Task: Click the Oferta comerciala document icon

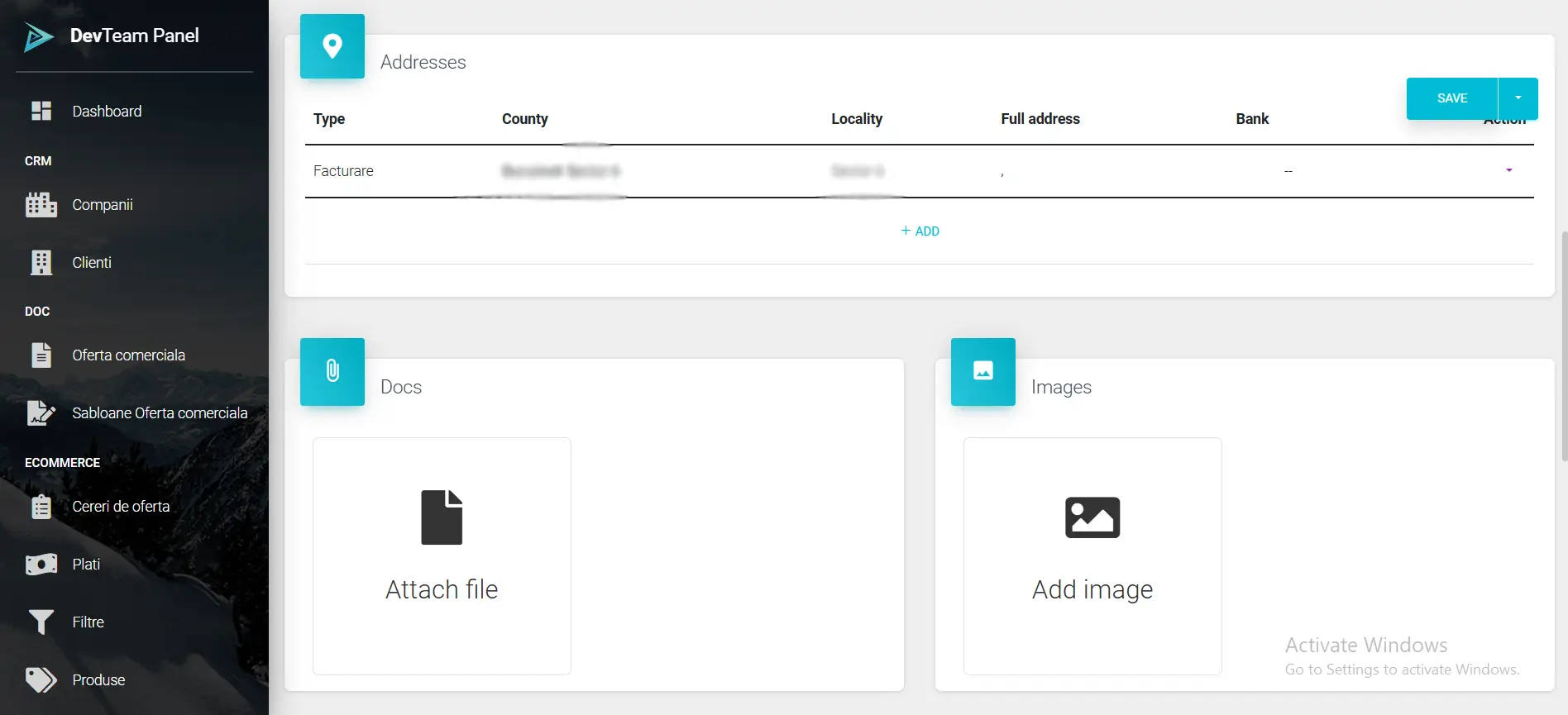Action: 41,355
